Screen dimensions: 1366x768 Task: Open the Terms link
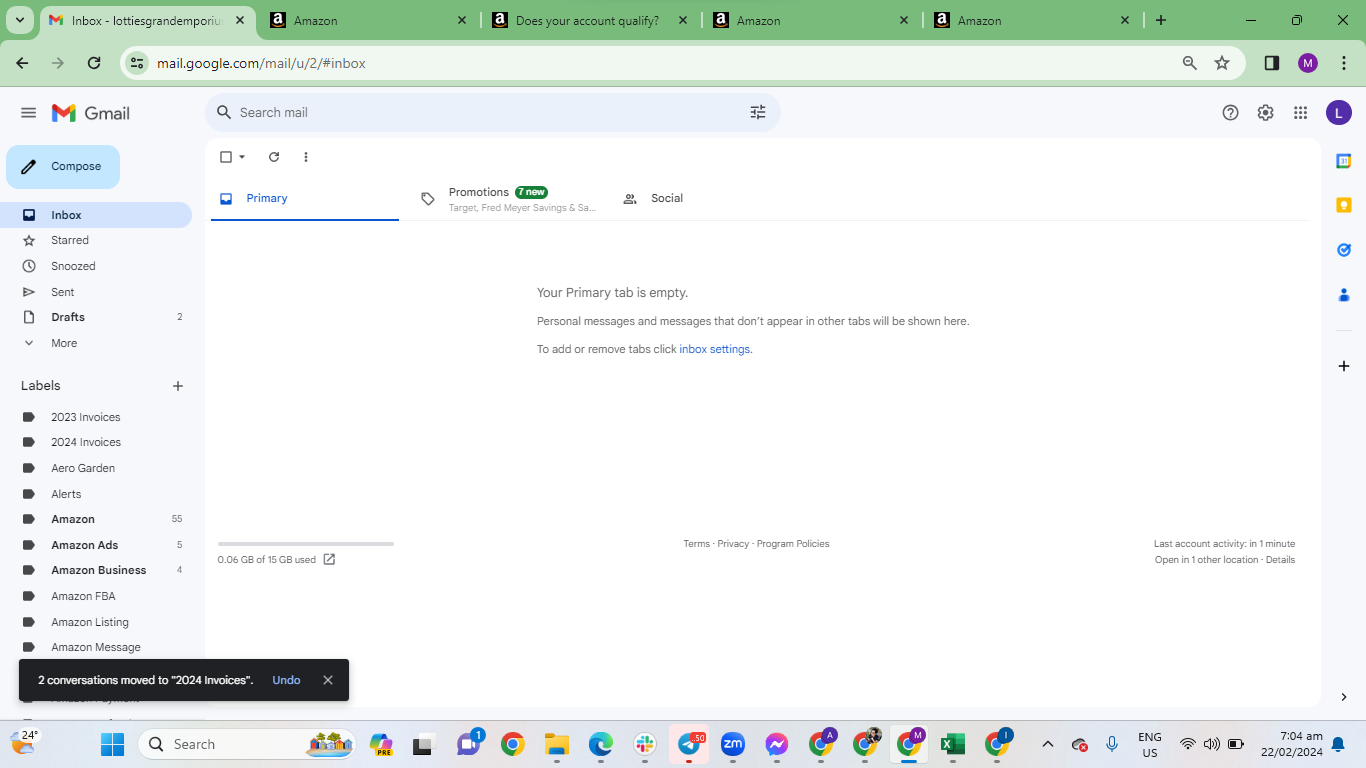pyautogui.click(x=697, y=544)
